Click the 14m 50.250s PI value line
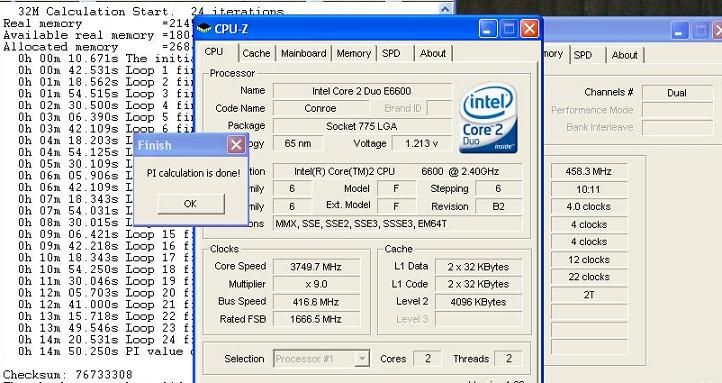The width and height of the screenshot is (722, 383). pyautogui.click(x=105, y=351)
